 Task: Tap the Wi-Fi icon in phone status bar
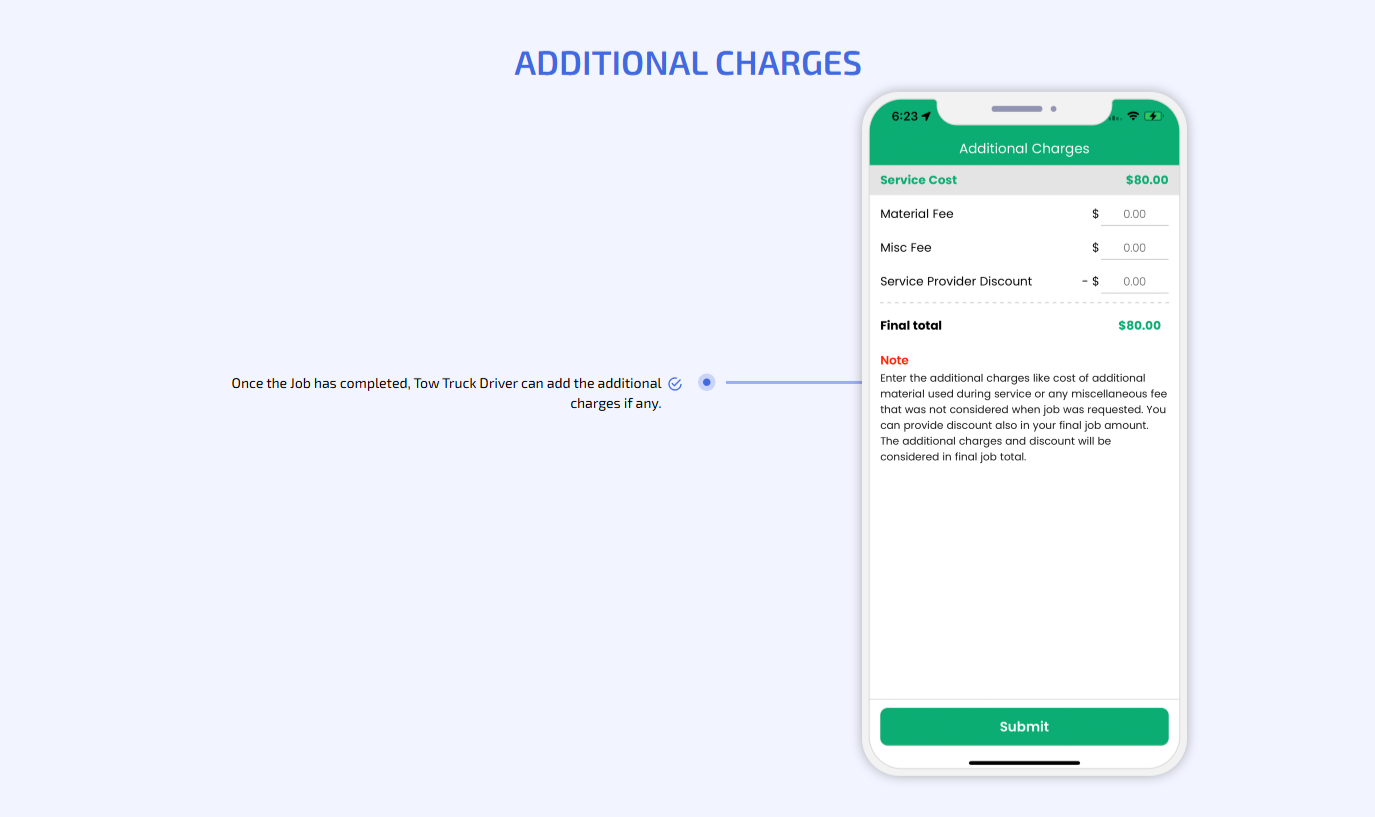1133,116
